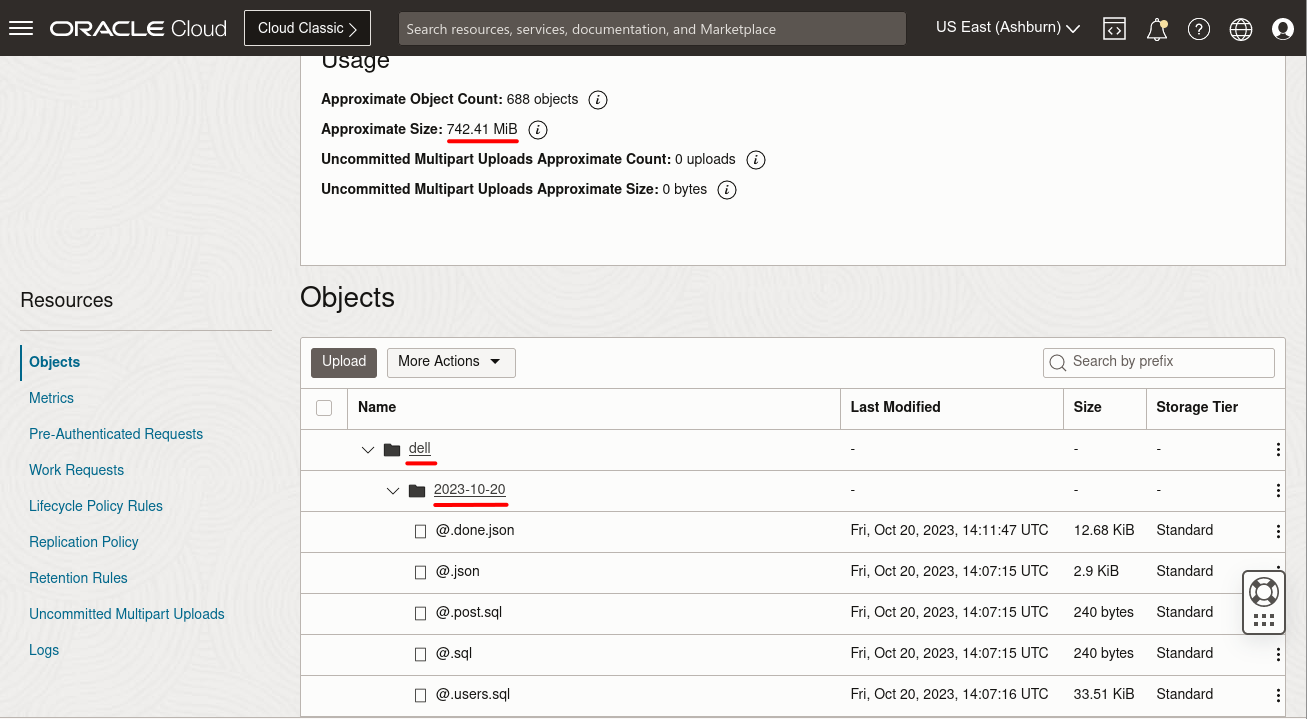The width and height of the screenshot is (1307, 719).
Task: Check the checkbox beside @.done.json
Action: (420, 530)
